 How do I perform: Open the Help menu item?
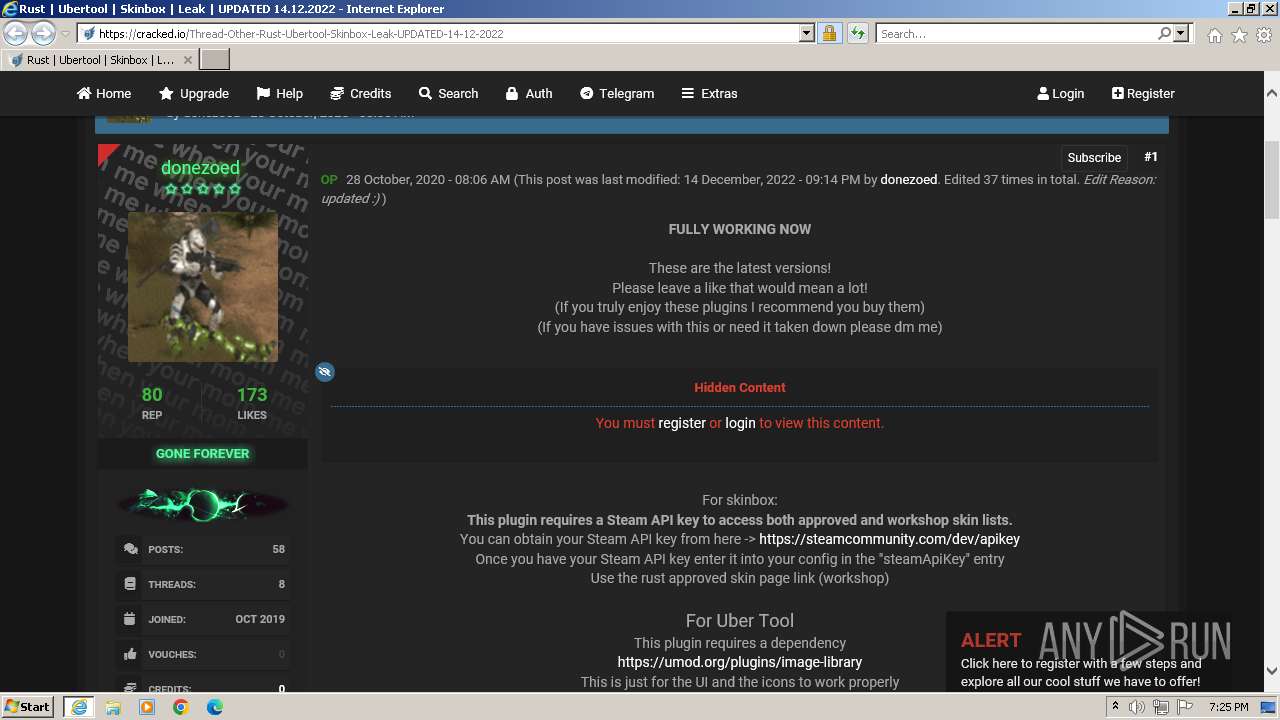tap(279, 93)
